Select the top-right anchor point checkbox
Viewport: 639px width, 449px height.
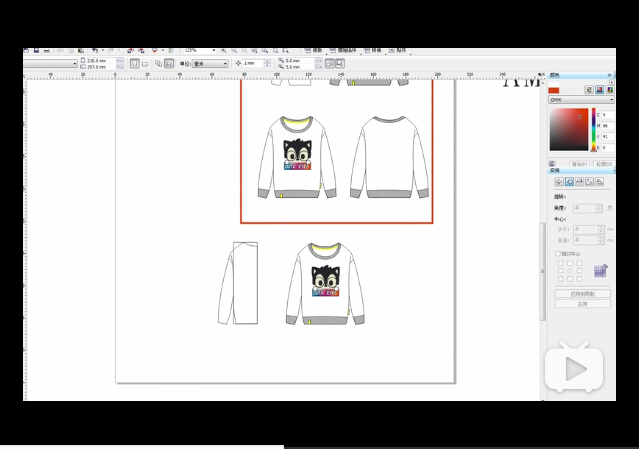coord(579,263)
